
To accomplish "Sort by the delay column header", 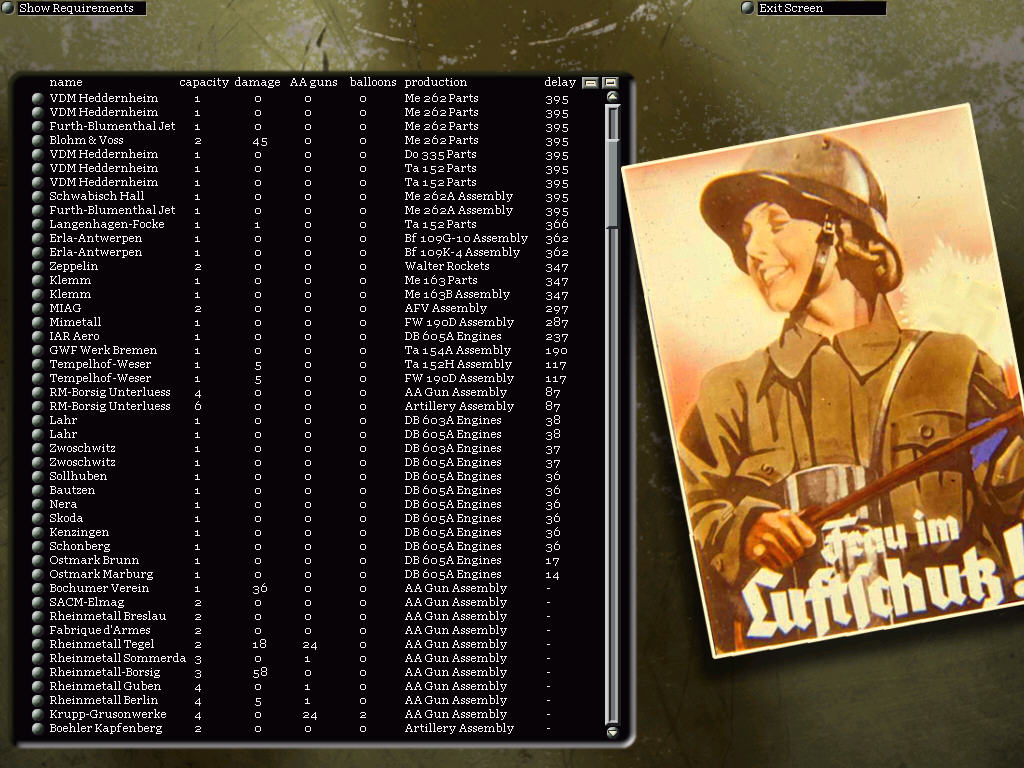I will 560,82.
